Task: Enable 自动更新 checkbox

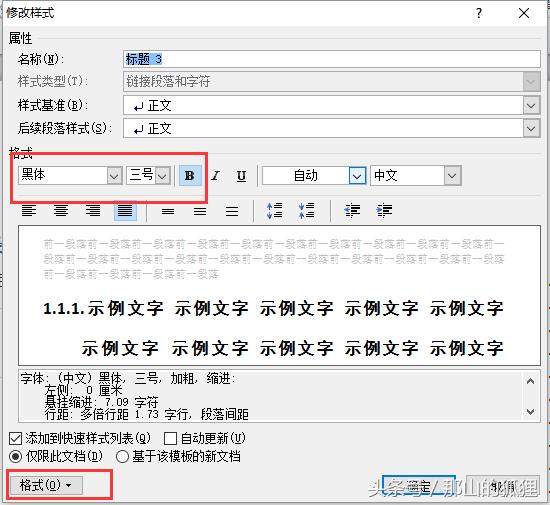Action: (170, 438)
